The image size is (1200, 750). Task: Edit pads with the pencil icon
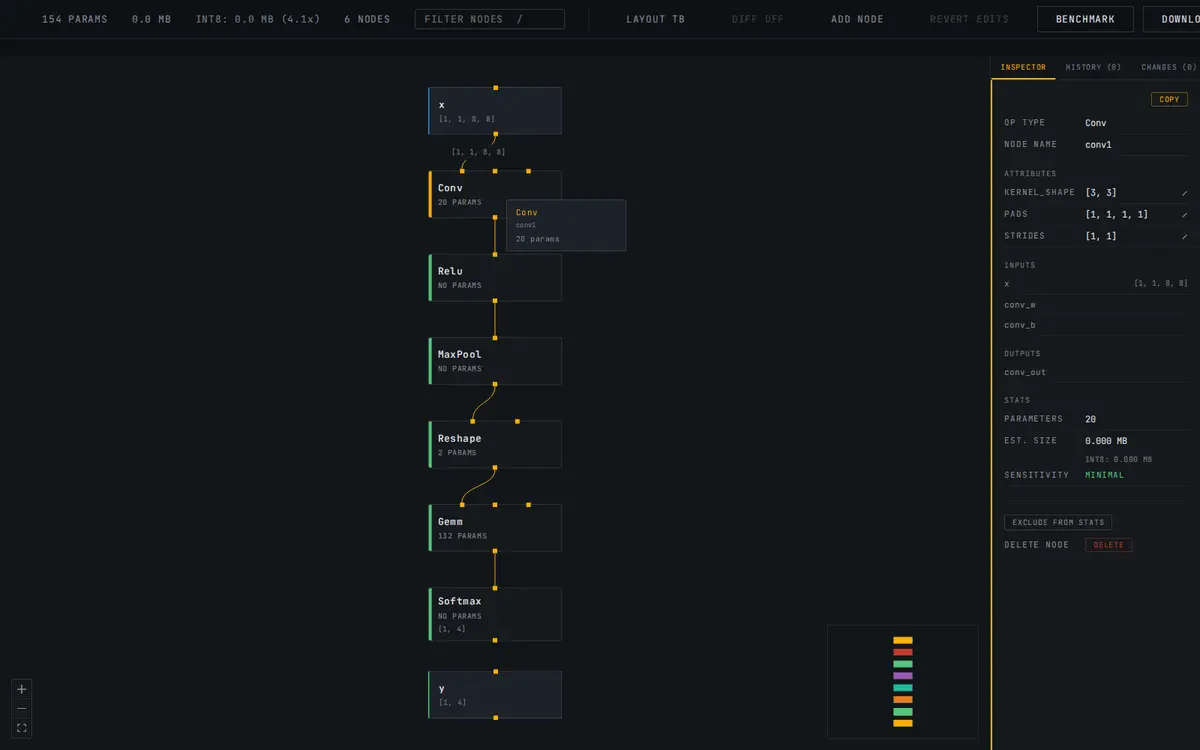[x=1185, y=215]
